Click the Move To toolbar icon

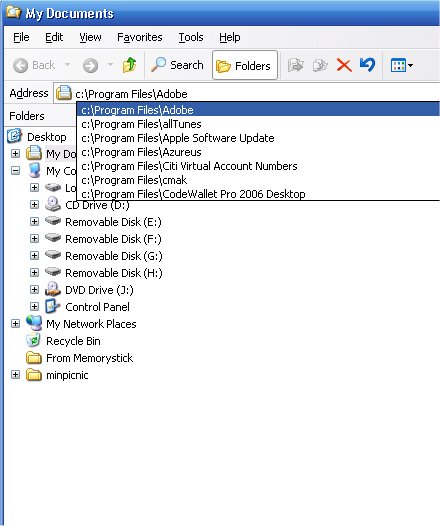[x=295, y=65]
